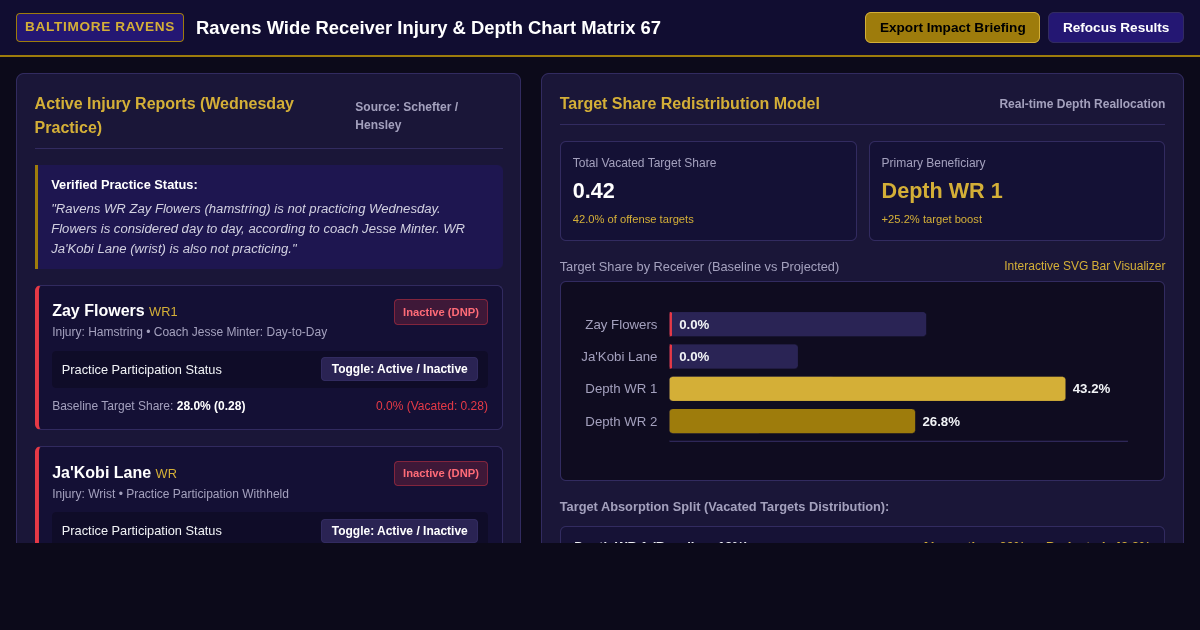Click 'Injury: Wrist • Practice Participation Withheld' text

coord(171,494)
